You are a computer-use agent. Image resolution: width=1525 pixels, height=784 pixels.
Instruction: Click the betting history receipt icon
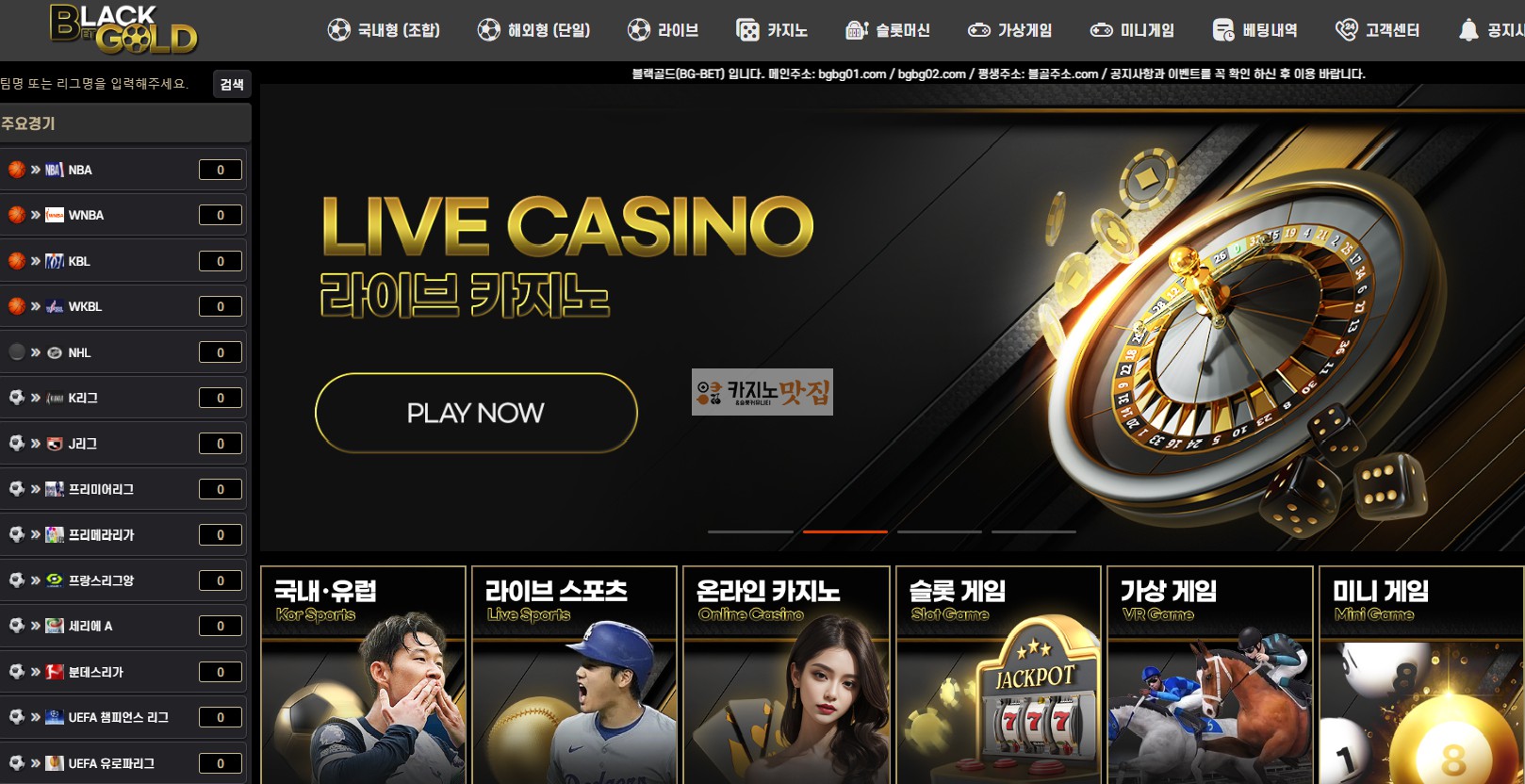coord(1223,30)
